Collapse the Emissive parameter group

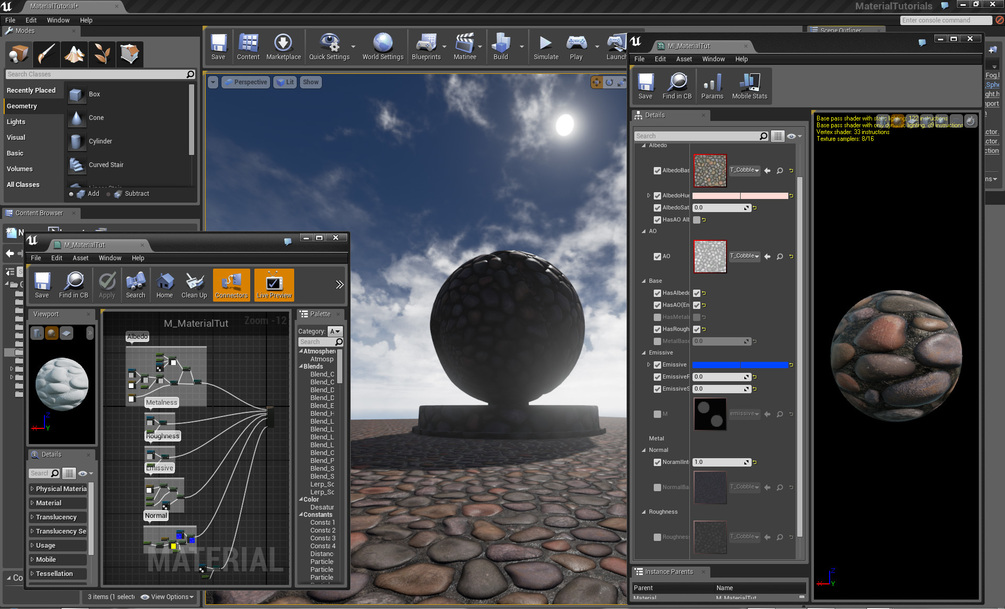pos(644,353)
